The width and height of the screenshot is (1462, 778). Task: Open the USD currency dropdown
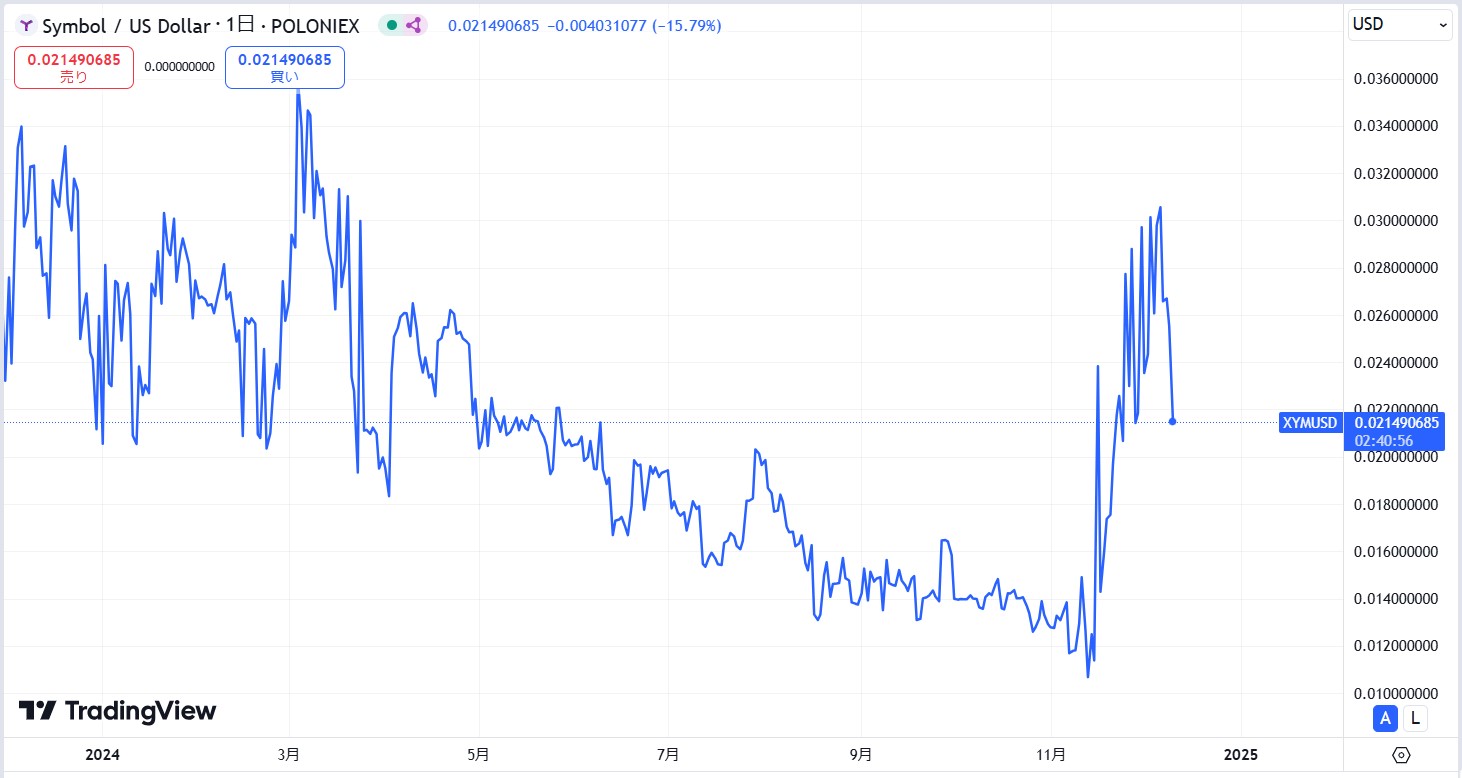(x=1400, y=24)
